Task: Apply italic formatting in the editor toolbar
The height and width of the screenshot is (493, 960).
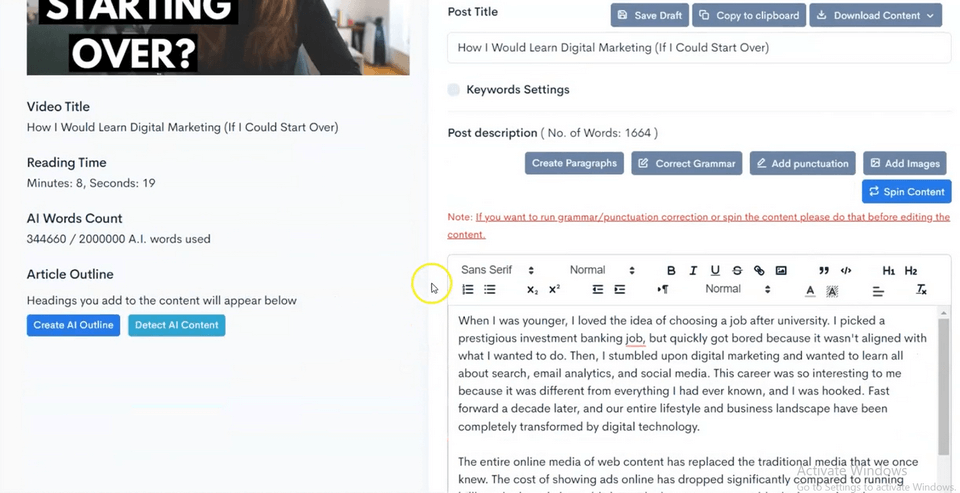Action: 693,270
